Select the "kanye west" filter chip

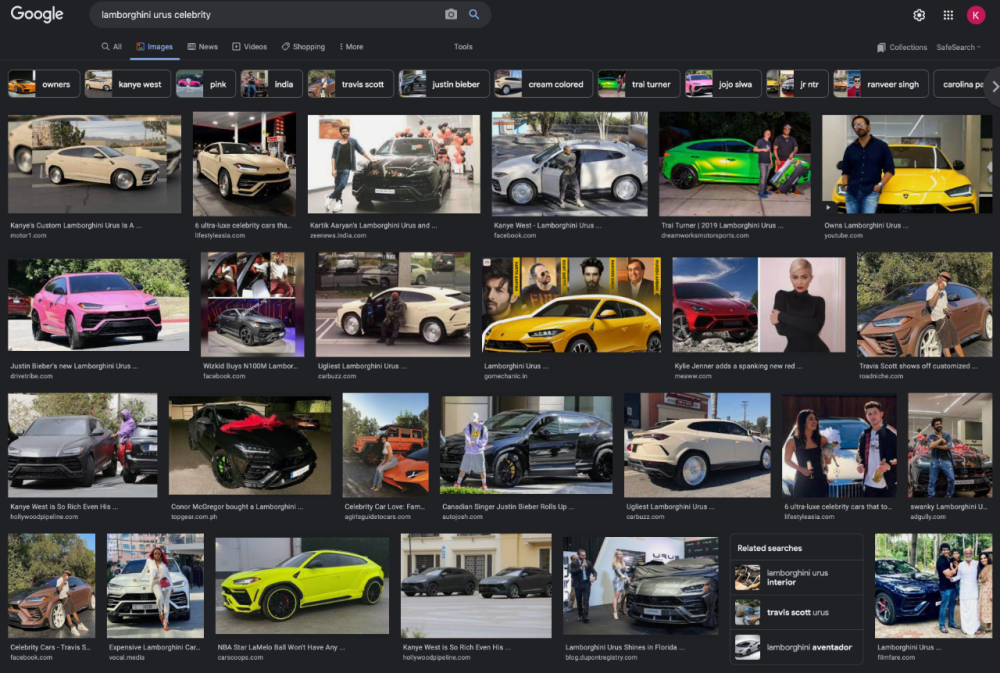pyautogui.click(x=126, y=84)
